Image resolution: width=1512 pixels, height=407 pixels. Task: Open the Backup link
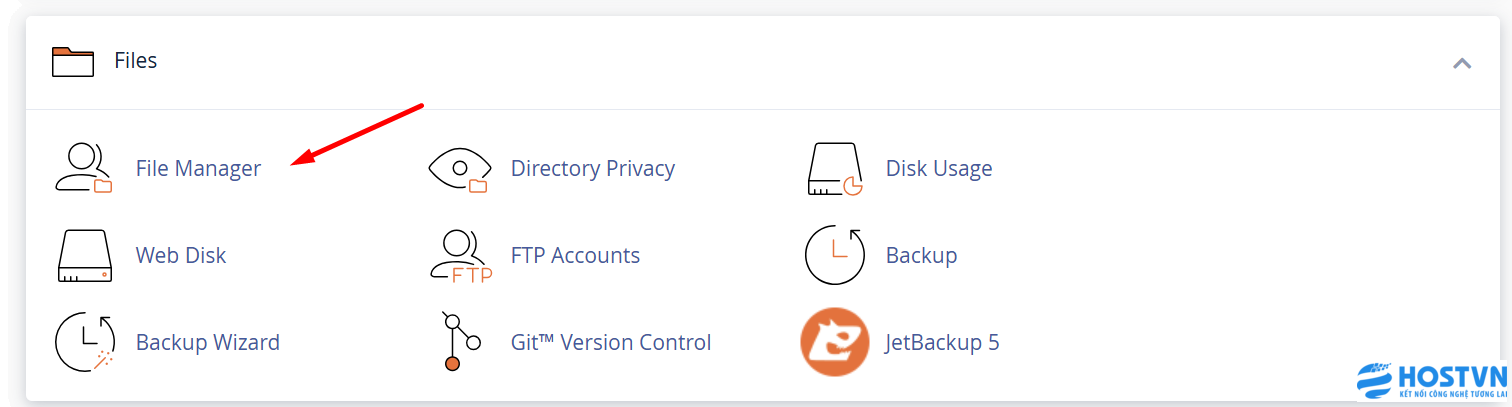tap(921, 255)
